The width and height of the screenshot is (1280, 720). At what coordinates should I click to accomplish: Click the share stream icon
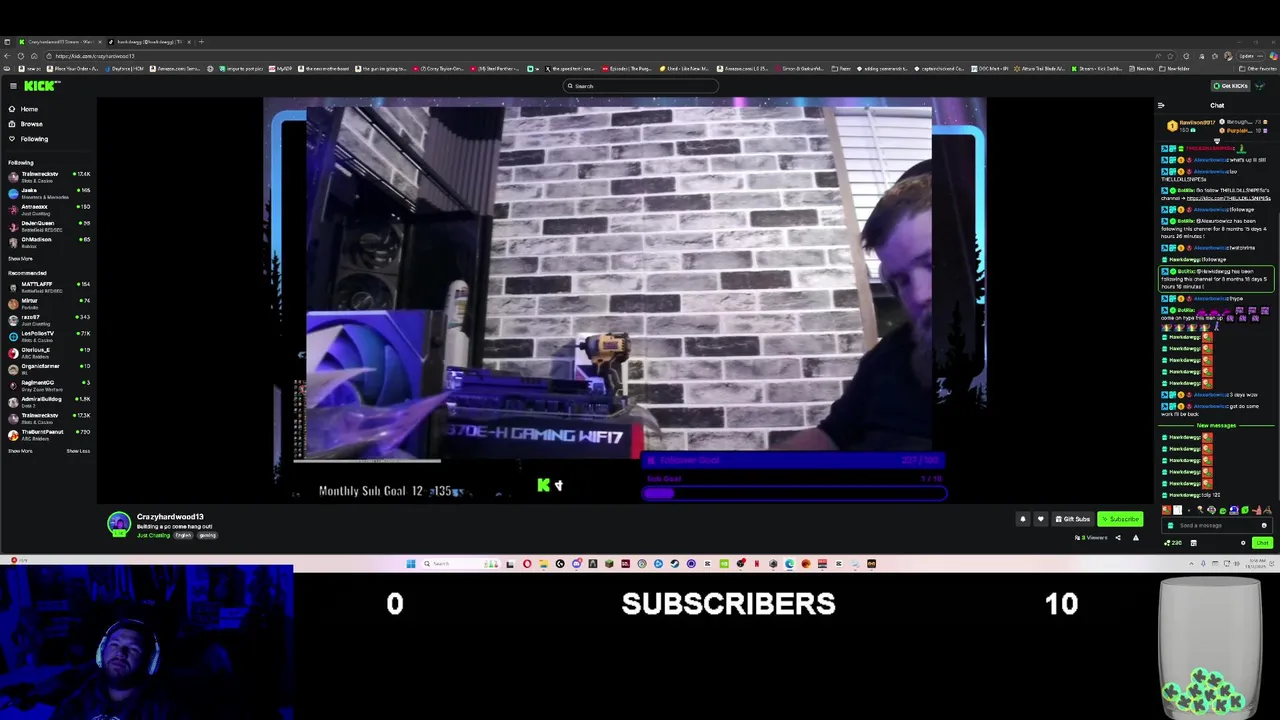(1118, 538)
